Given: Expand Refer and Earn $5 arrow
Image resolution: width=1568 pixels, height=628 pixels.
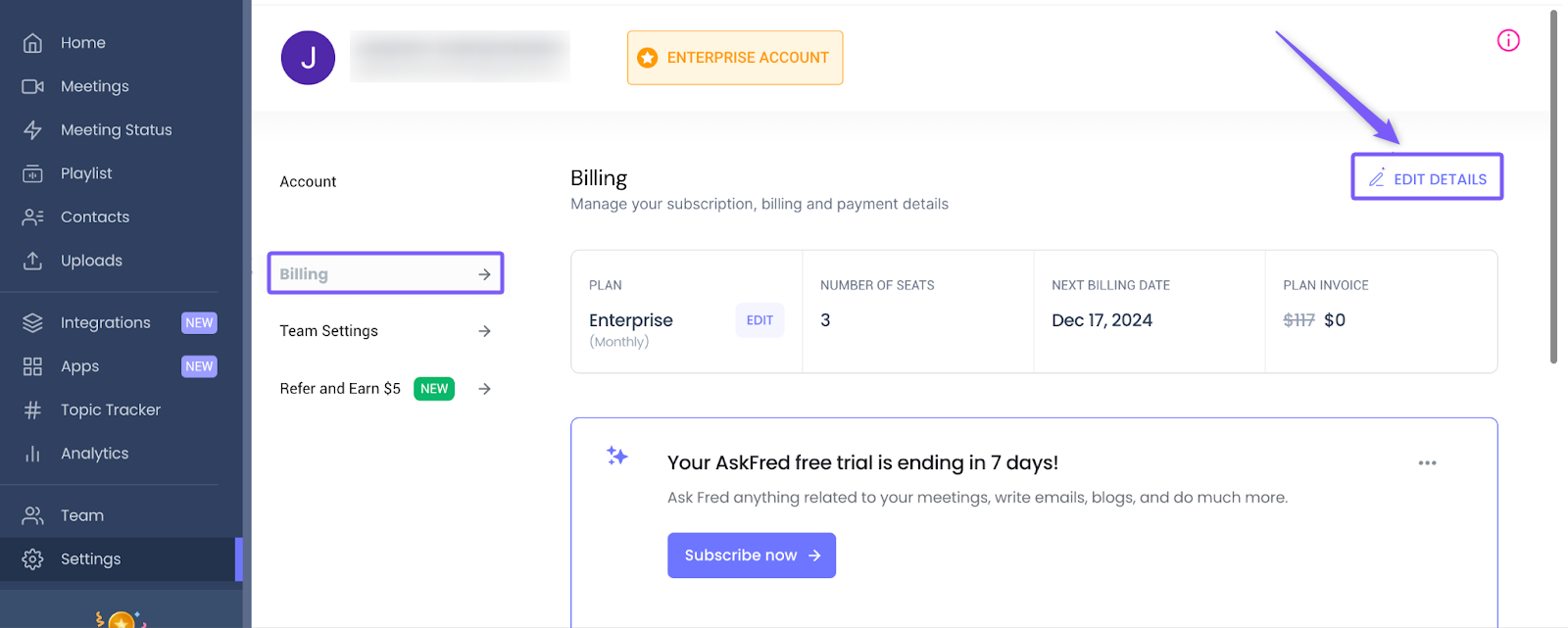Looking at the screenshot, I should click(484, 389).
